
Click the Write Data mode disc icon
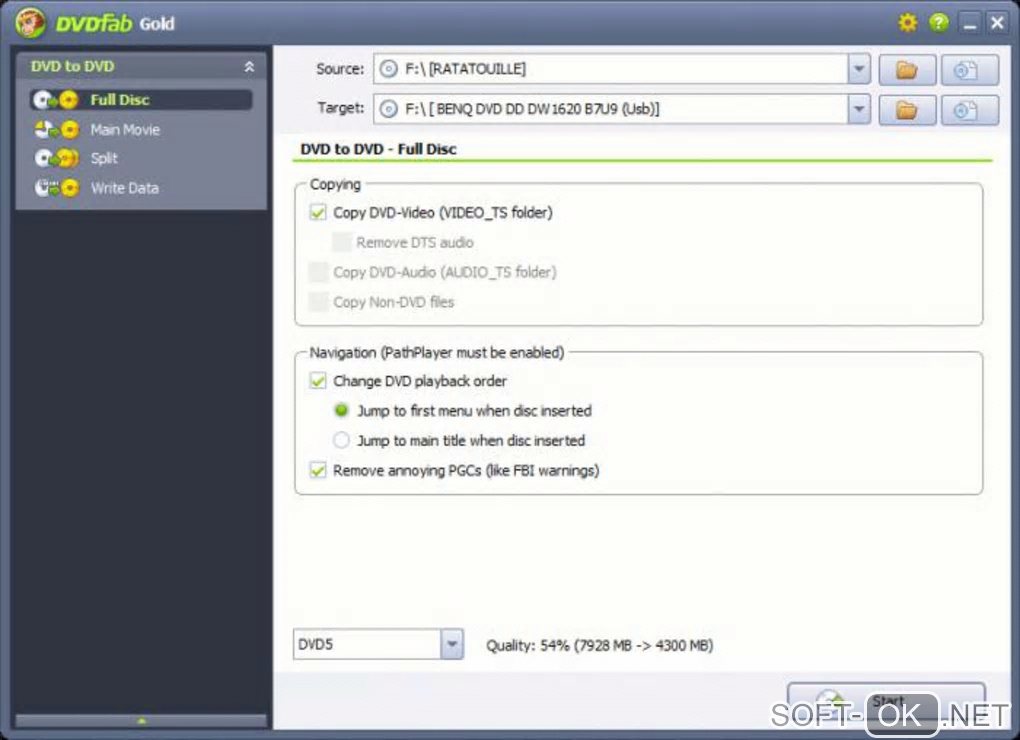56,188
